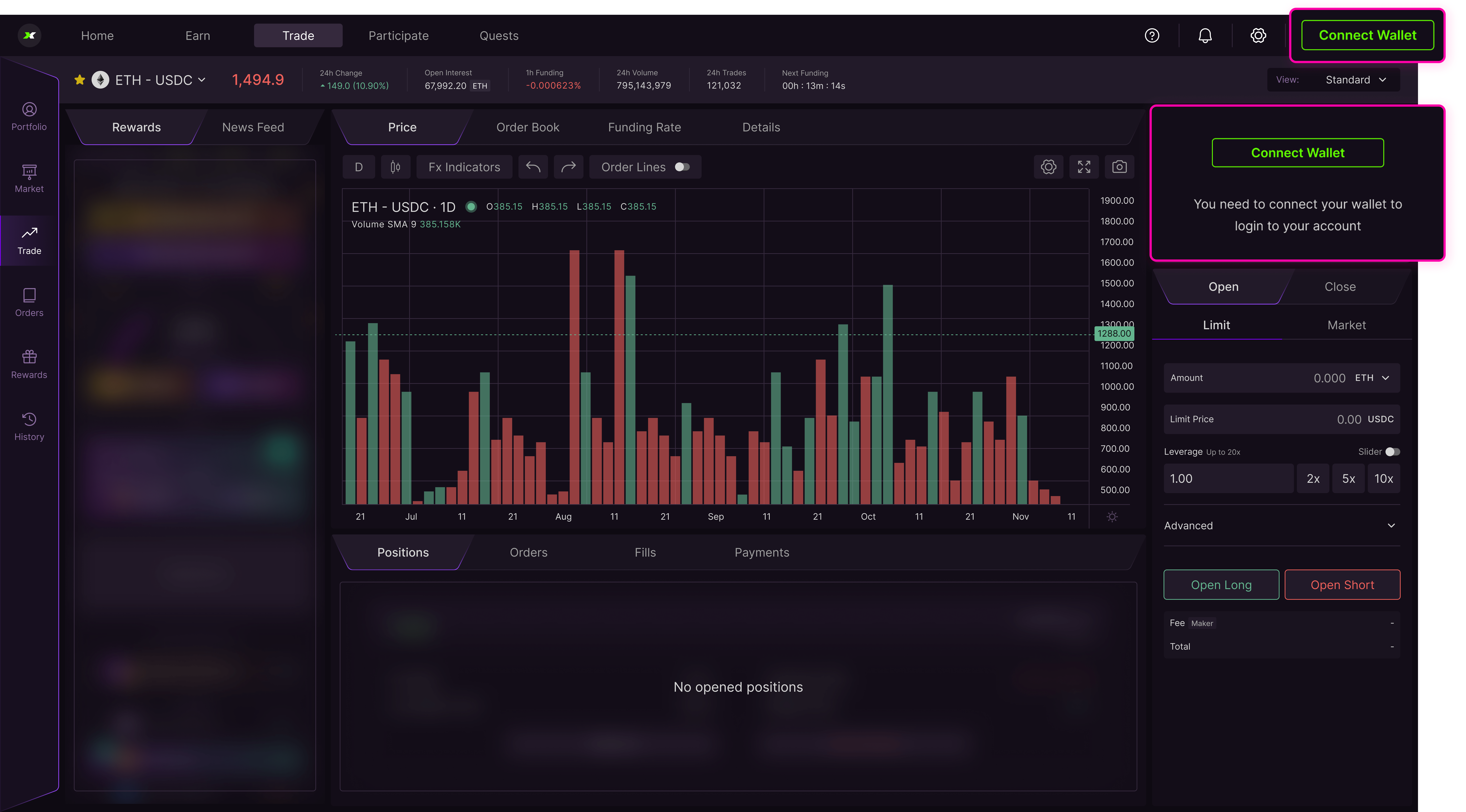Open Trade in the sidebar

[x=29, y=240]
